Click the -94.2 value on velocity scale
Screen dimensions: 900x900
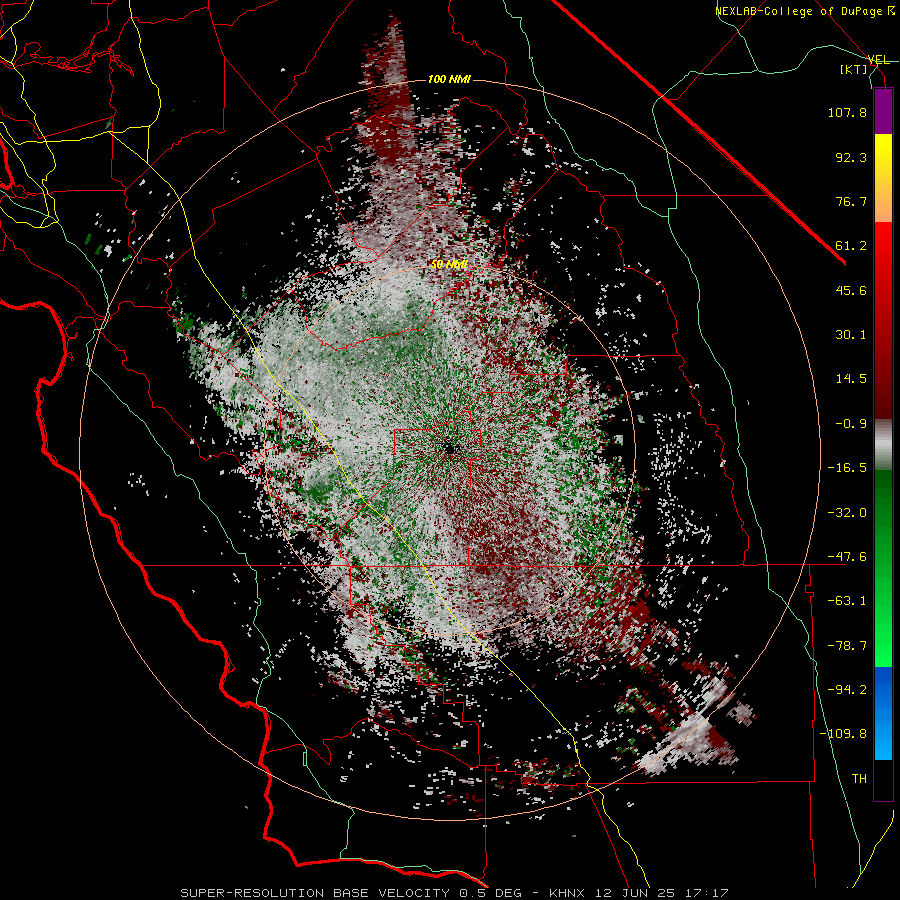pos(847,690)
